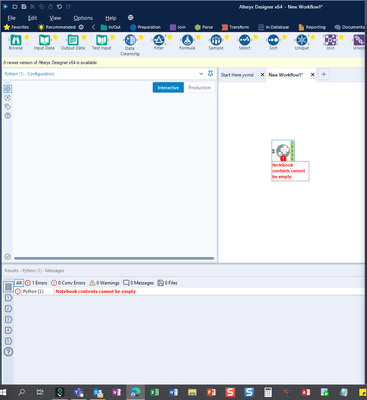Select the Input Data tool

tap(44, 40)
